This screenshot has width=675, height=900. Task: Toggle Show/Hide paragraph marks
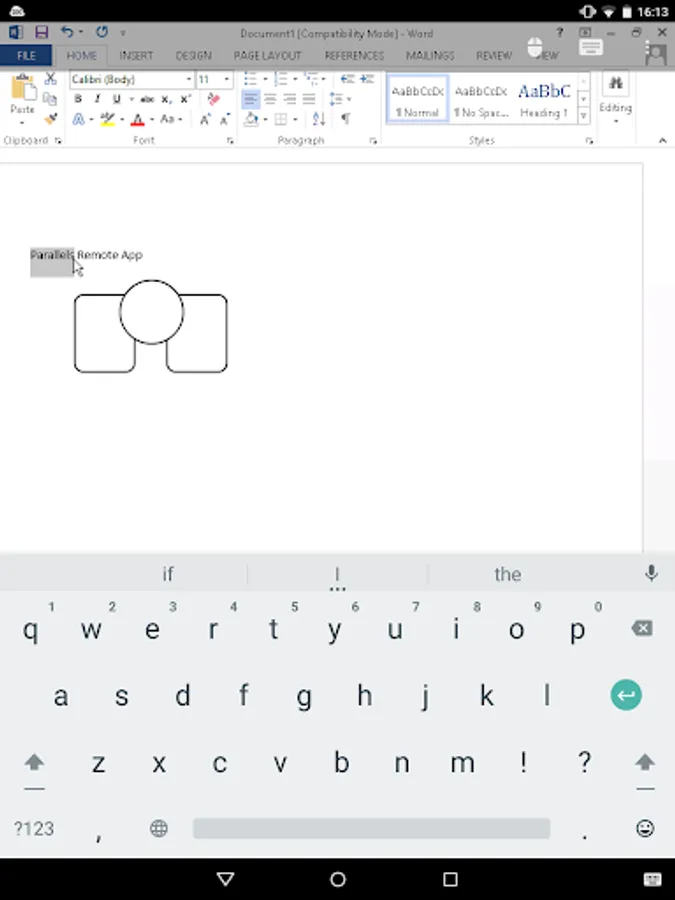click(346, 119)
